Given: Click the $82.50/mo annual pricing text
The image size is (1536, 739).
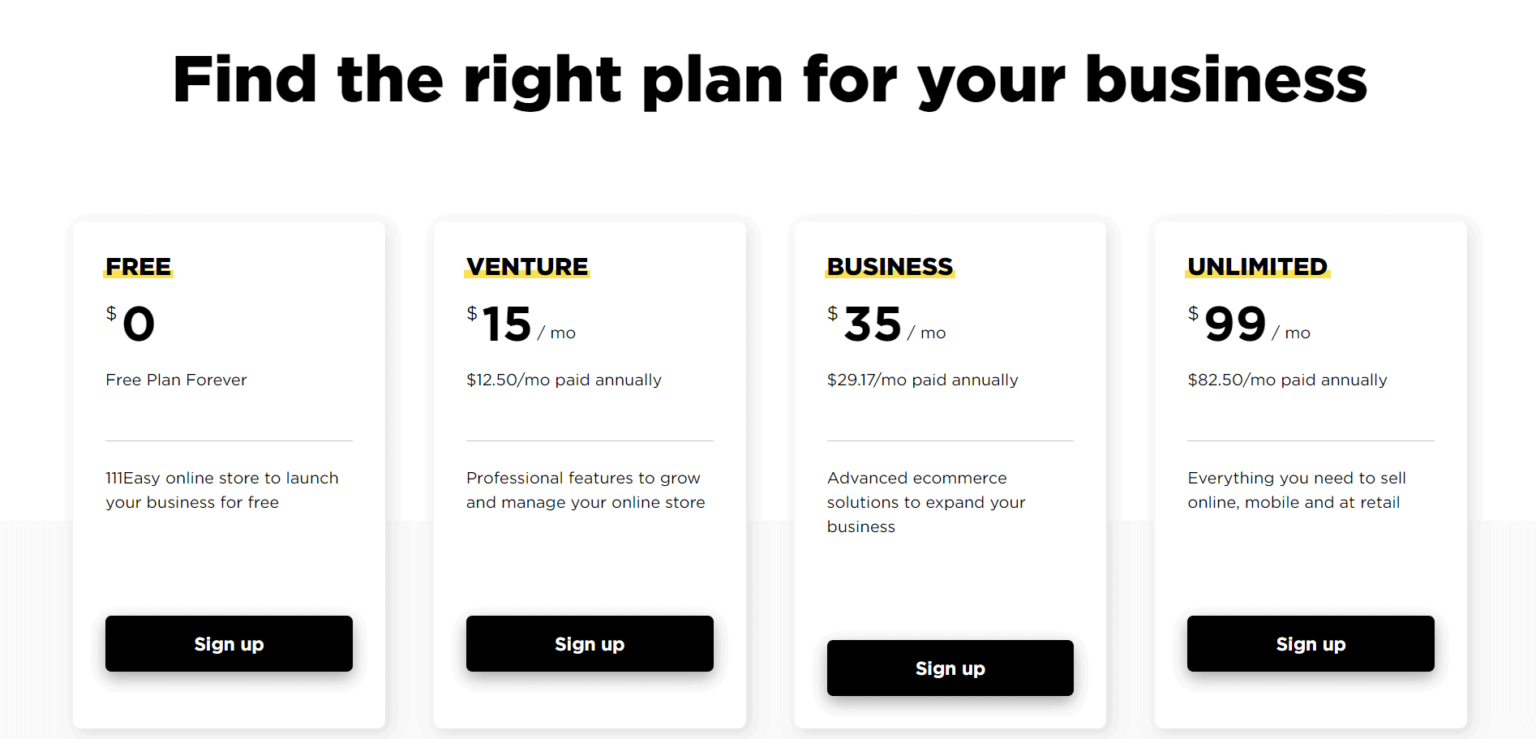Looking at the screenshot, I should click(x=1286, y=379).
